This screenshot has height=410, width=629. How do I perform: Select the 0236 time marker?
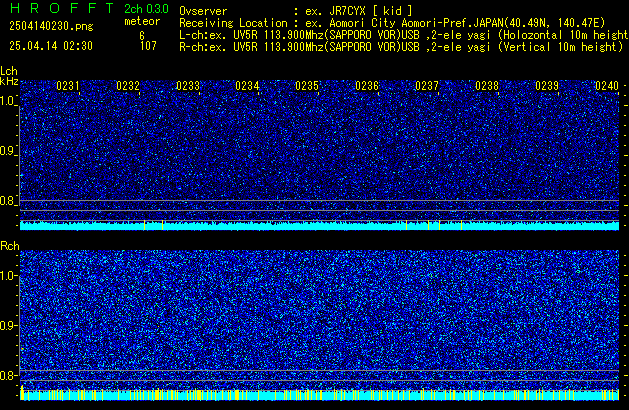click(x=367, y=86)
